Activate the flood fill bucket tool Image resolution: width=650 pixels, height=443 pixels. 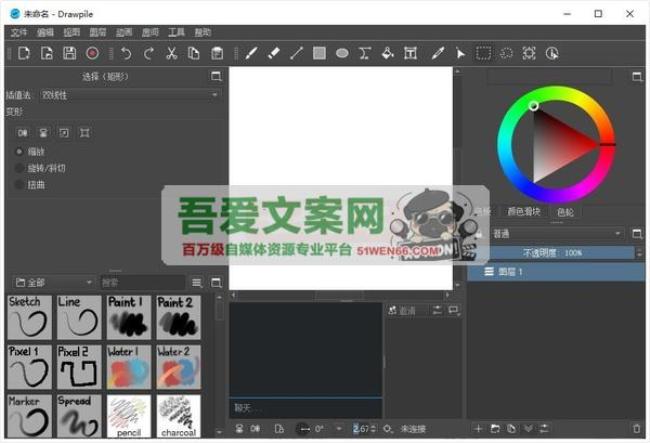(388, 53)
